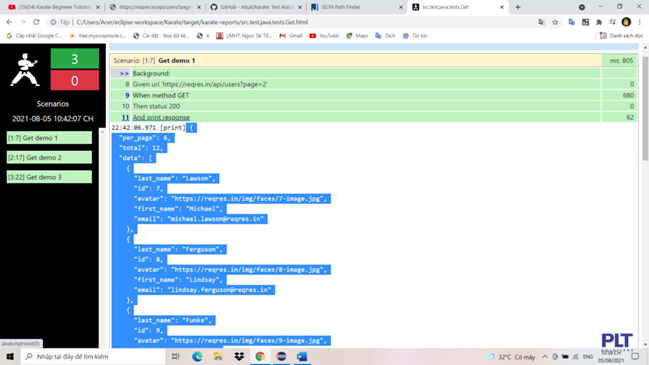
Task: Click the page vertical scrollbar
Action: (x=645, y=108)
